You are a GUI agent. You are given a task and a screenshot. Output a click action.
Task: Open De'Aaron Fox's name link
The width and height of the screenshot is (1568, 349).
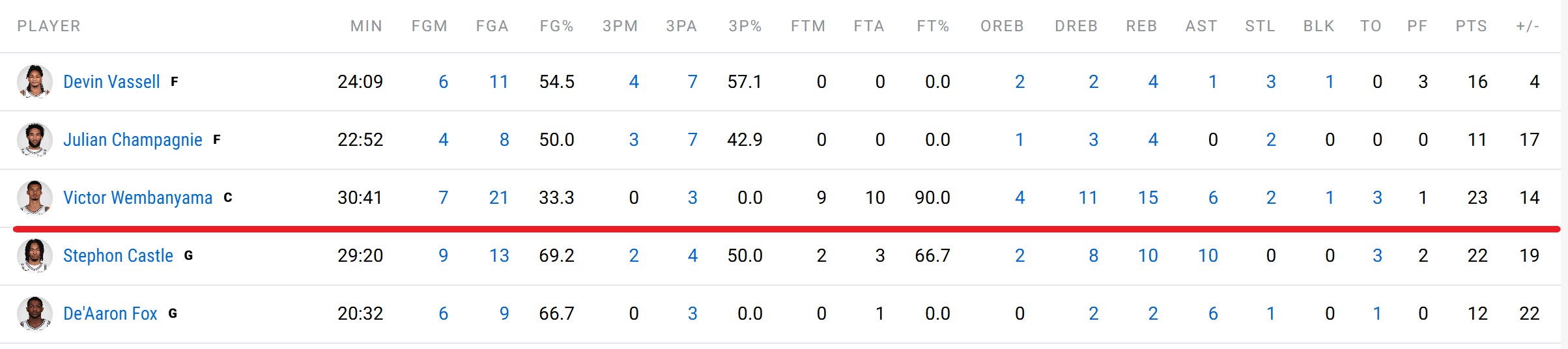click(110, 313)
